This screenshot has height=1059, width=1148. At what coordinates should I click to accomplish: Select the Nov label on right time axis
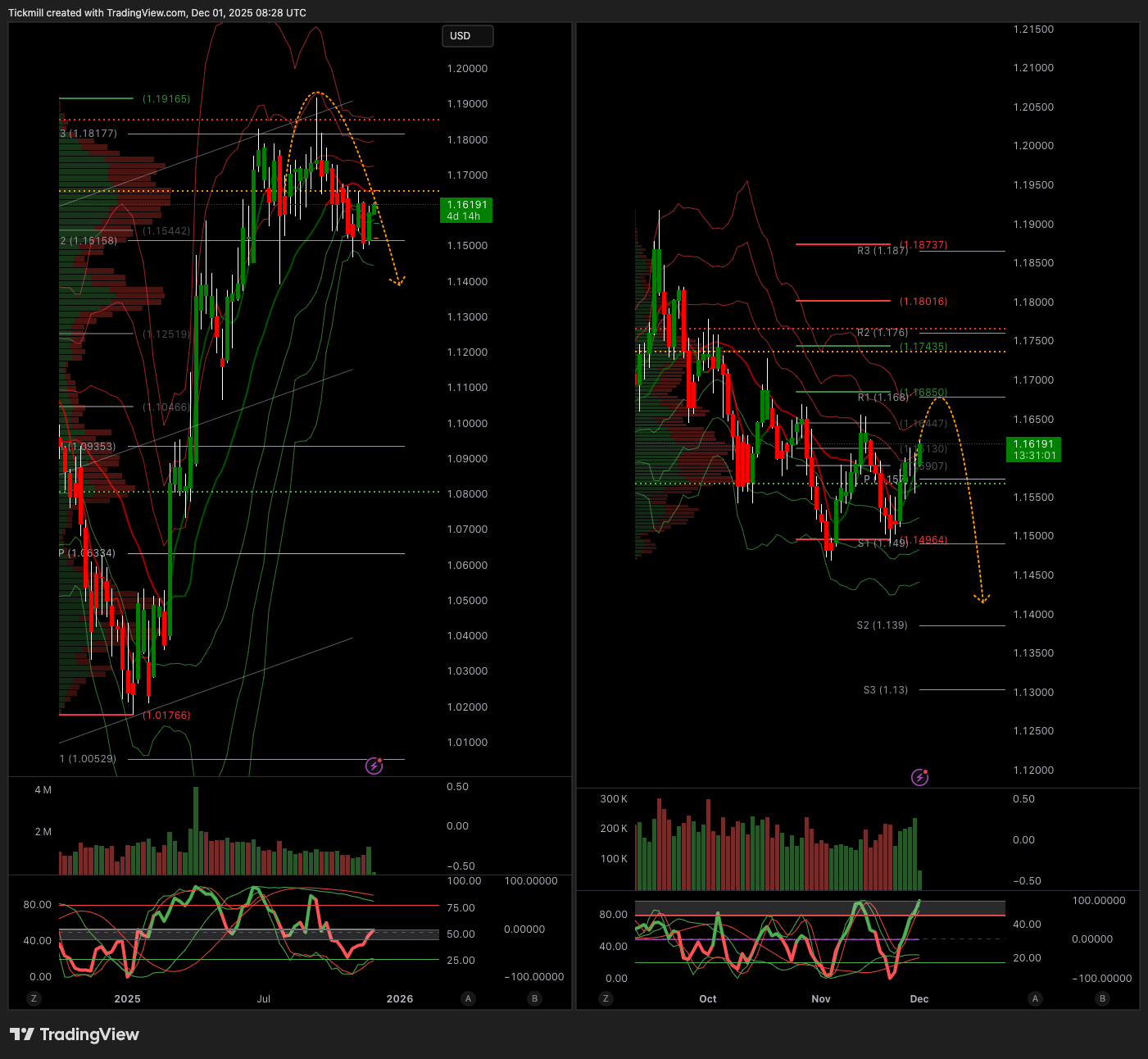(820, 998)
